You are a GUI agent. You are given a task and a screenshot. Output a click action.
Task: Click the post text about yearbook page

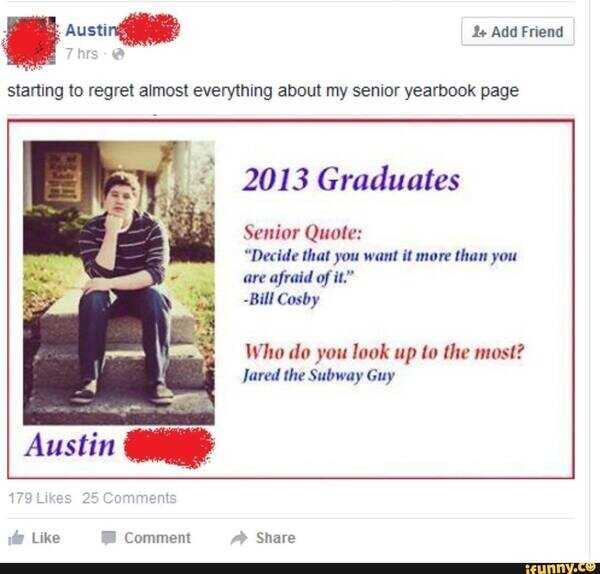point(263,91)
